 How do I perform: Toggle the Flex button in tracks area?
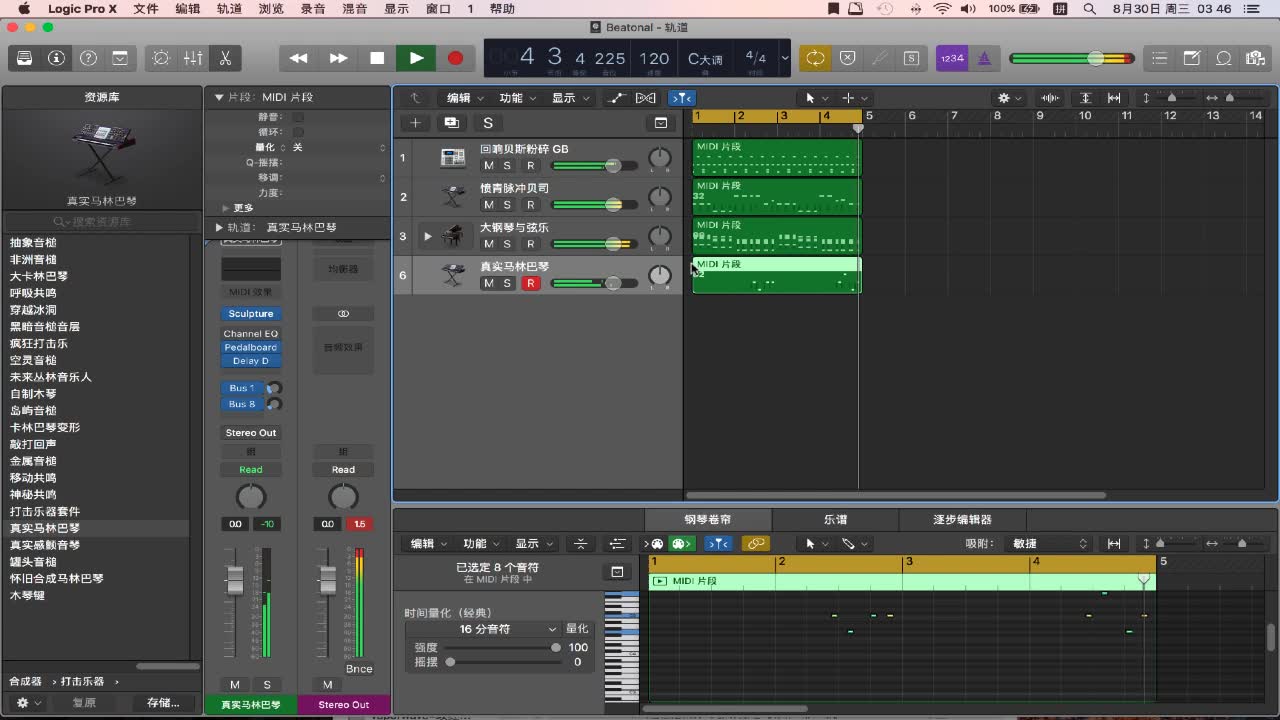click(x=646, y=98)
